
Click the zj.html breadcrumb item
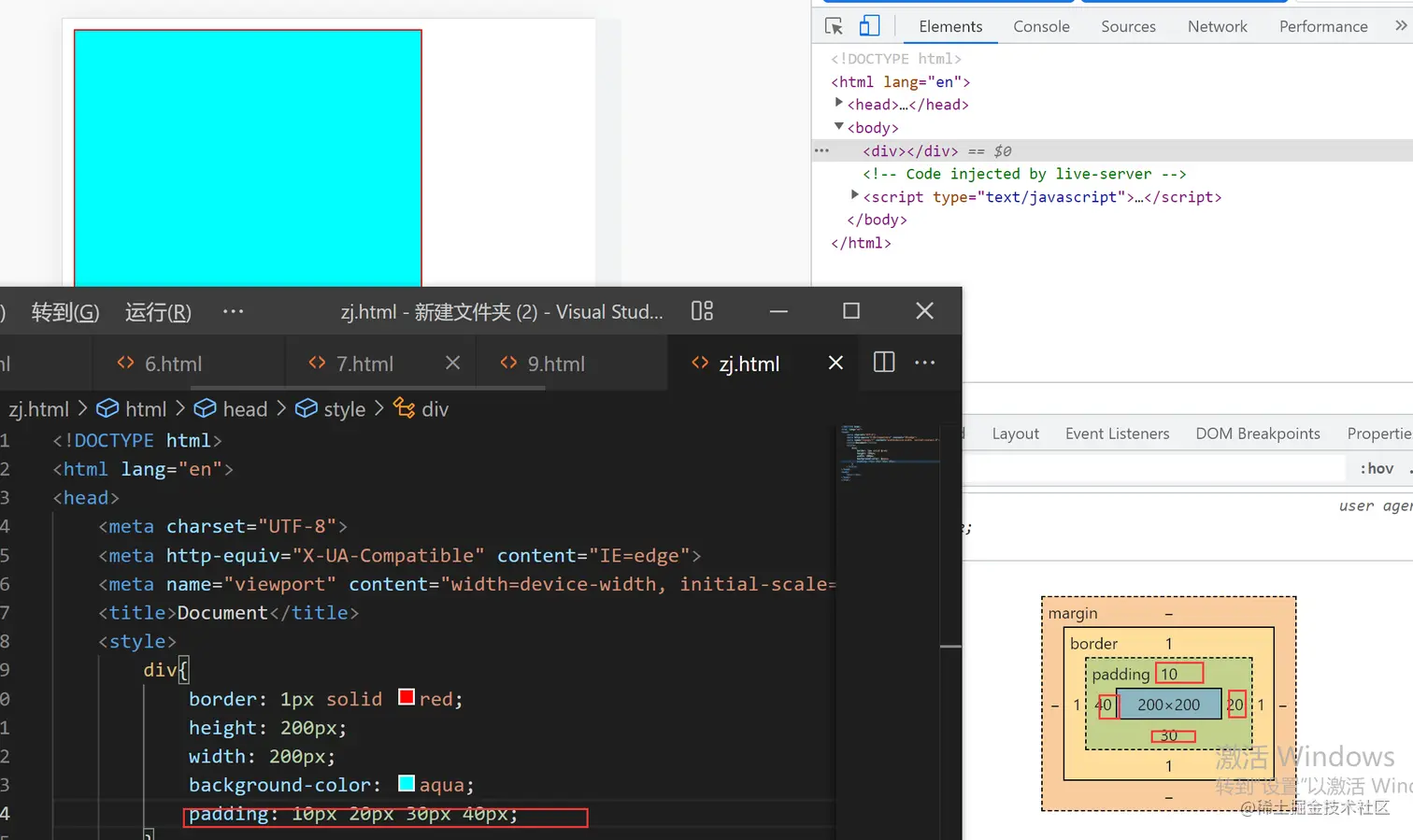pyautogui.click(x=38, y=409)
